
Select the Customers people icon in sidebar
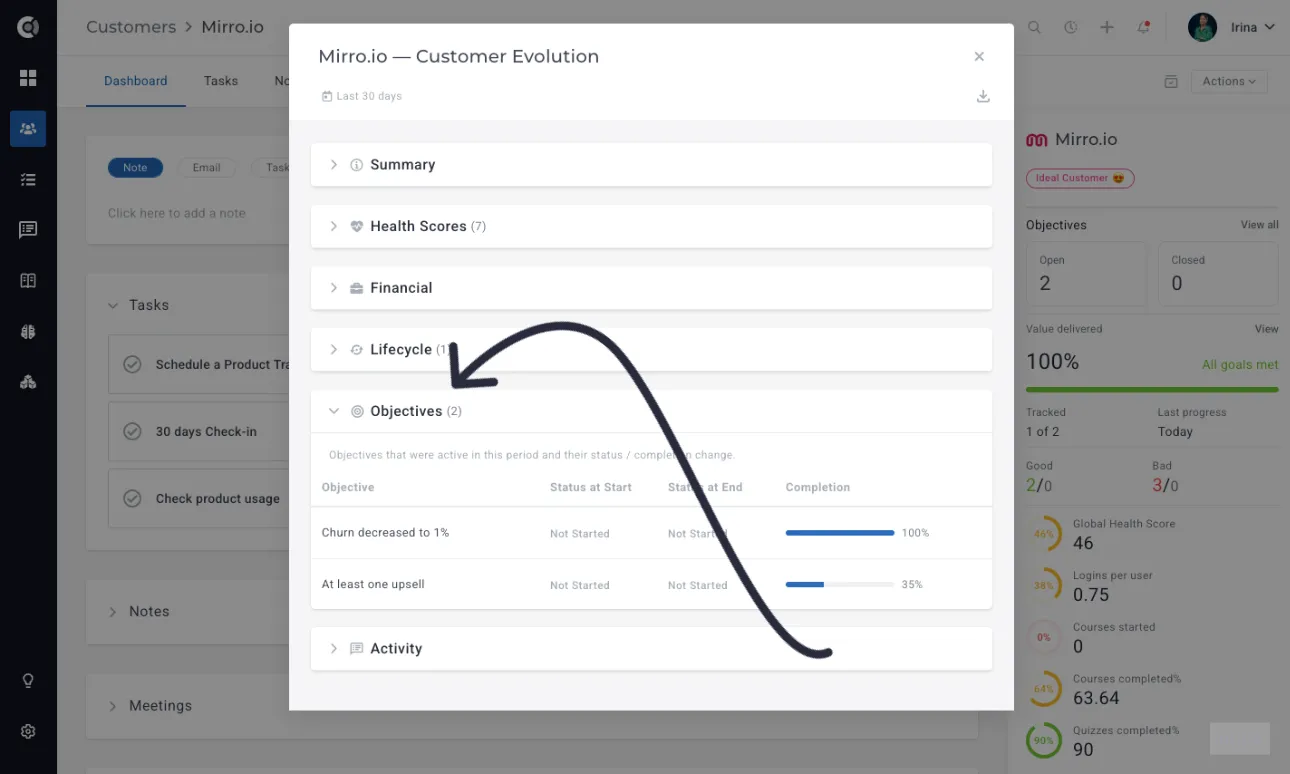point(28,129)
